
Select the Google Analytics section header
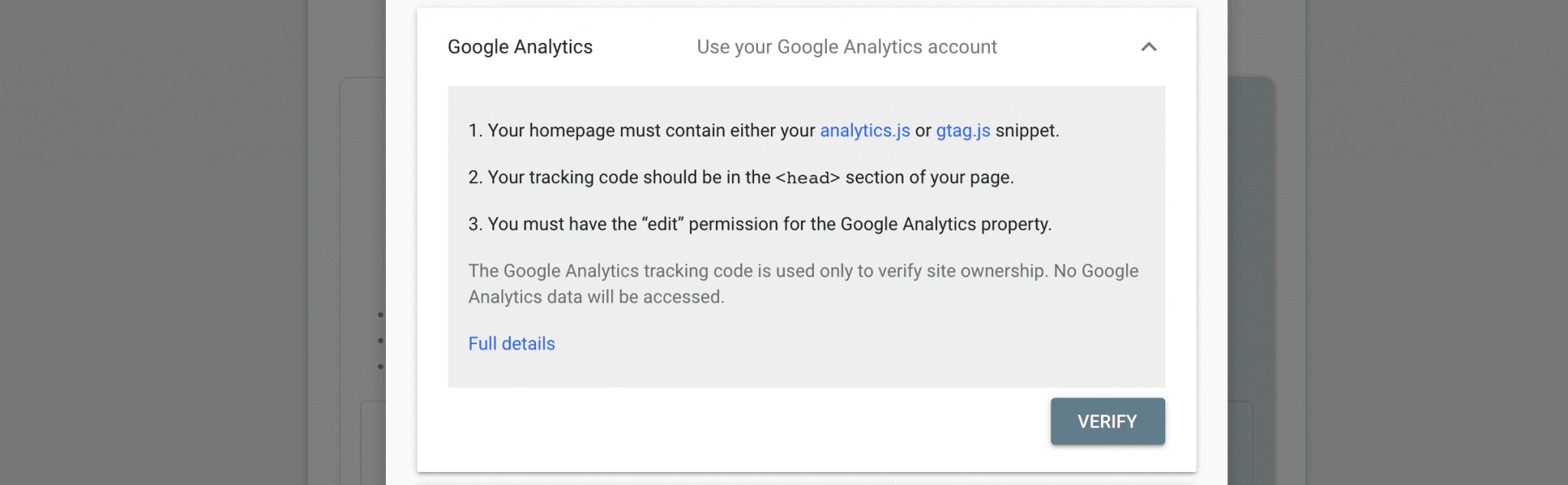pyautogui.click(x=519, y=47)
